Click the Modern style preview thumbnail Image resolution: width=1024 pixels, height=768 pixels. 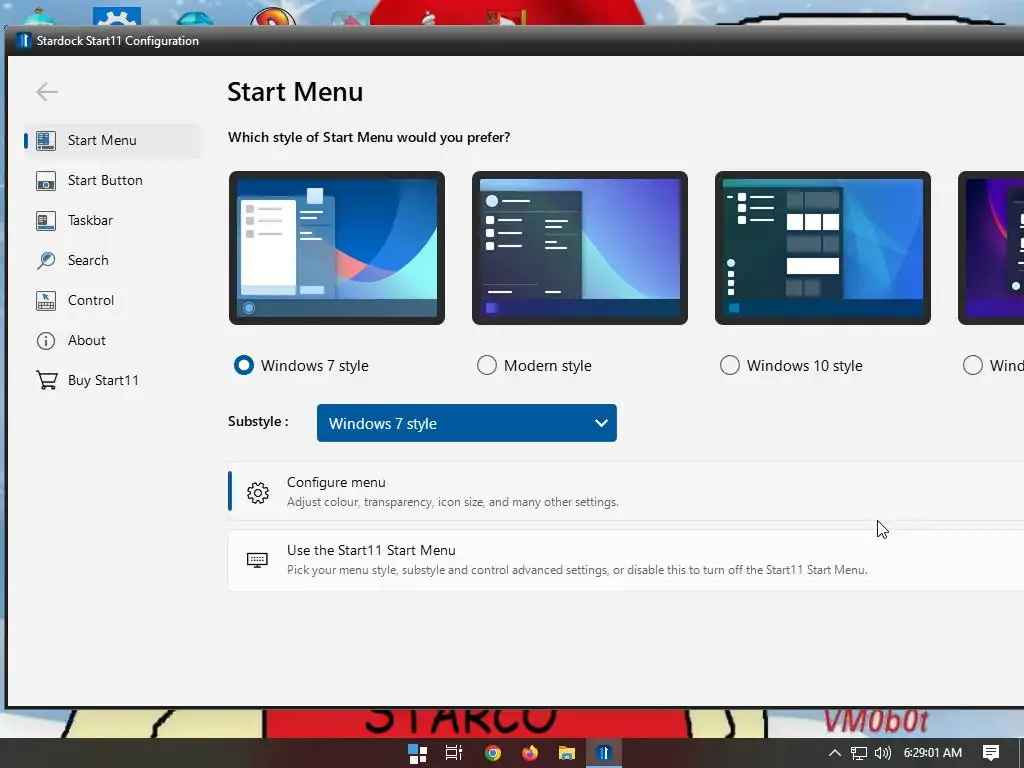click(x=580, y=248)
